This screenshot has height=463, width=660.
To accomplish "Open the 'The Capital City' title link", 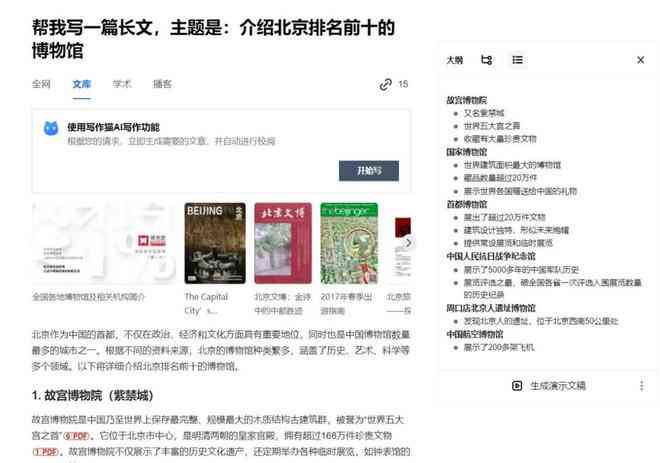I will pyautogui.click(x=206, y=303).
